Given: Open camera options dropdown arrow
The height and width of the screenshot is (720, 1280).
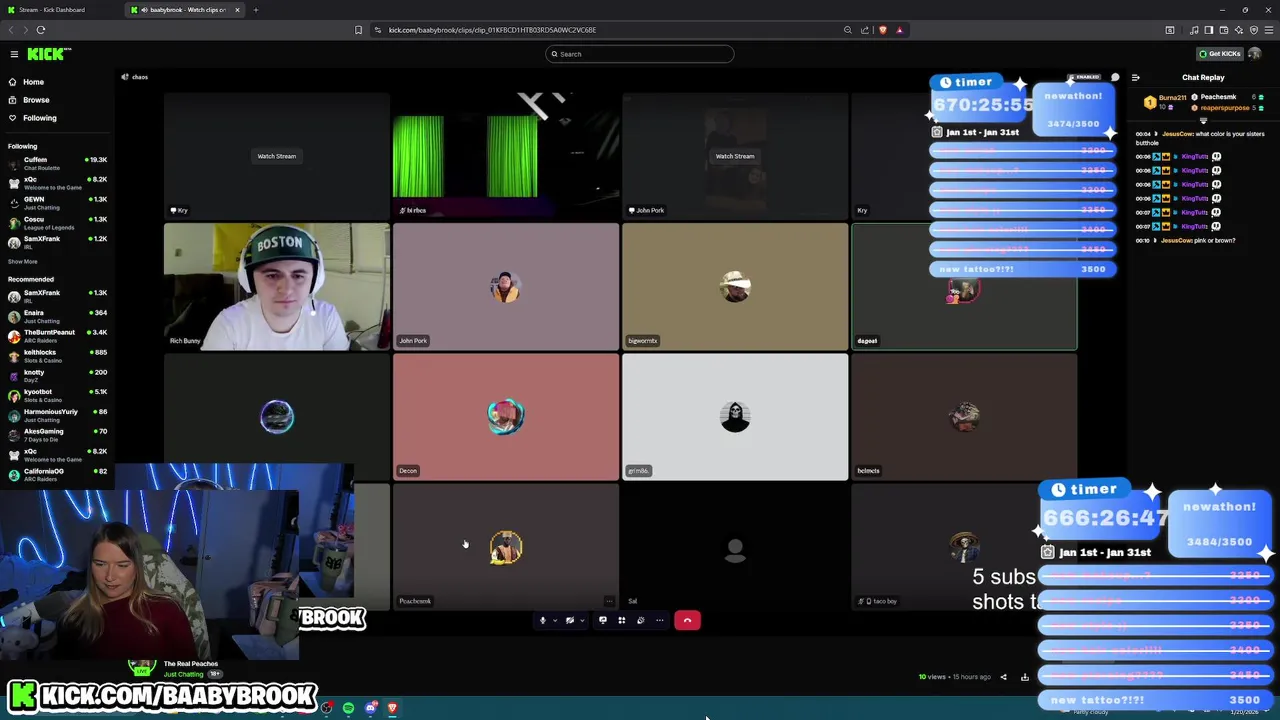Looking at the screenshot, I should coord(581,621).
